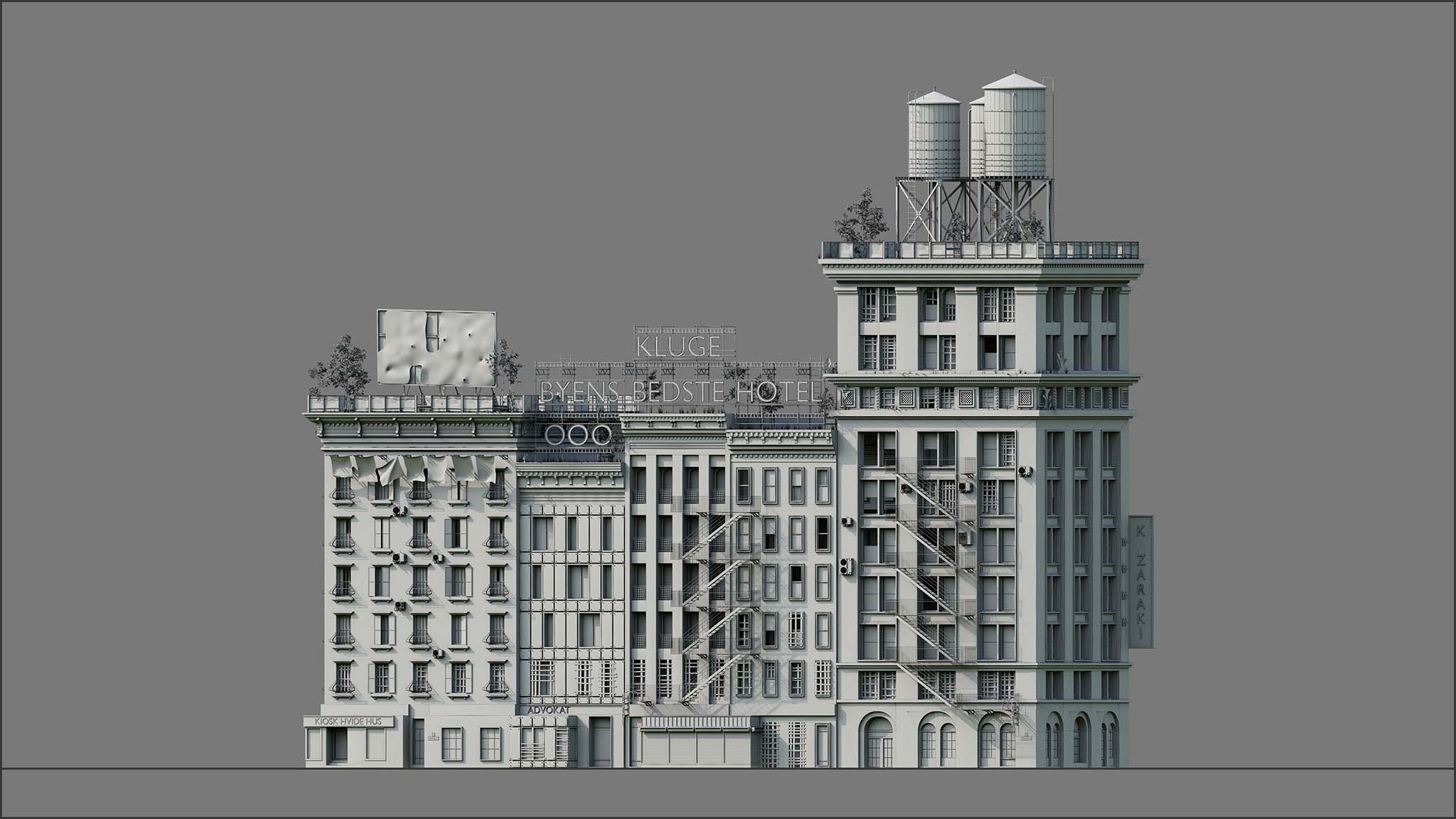Select the steel frame under the water towers

(974, 210)
